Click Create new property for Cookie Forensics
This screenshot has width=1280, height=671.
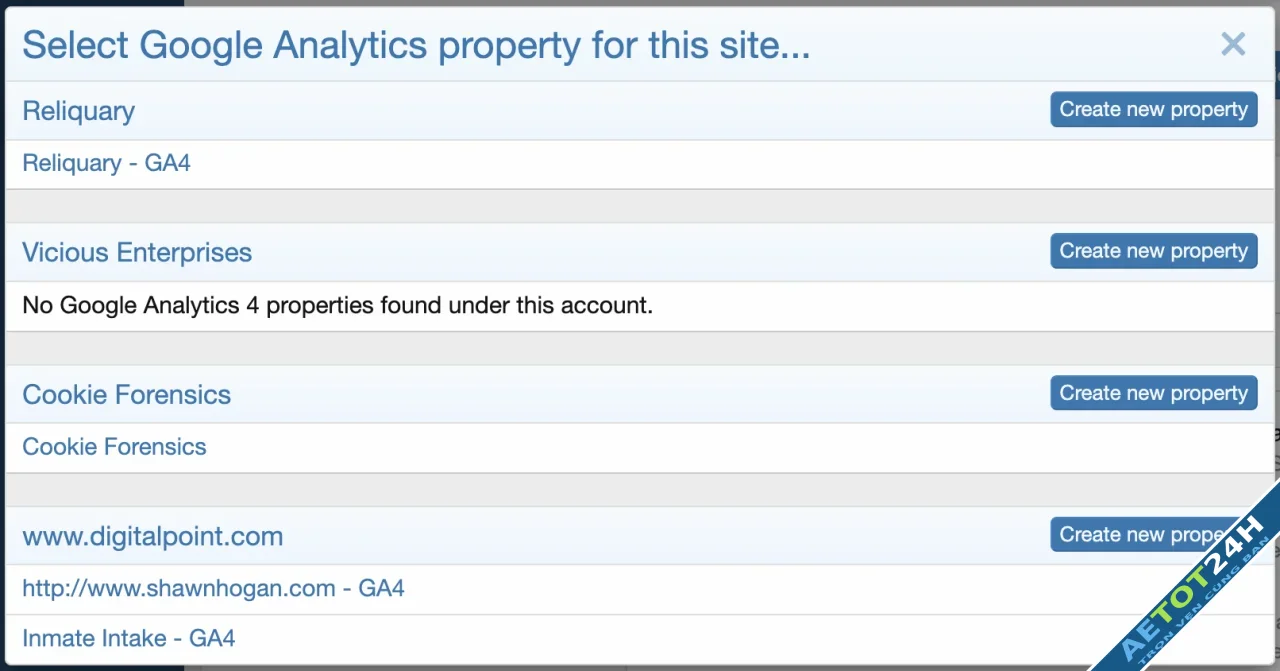click(x=1153, y=393)
